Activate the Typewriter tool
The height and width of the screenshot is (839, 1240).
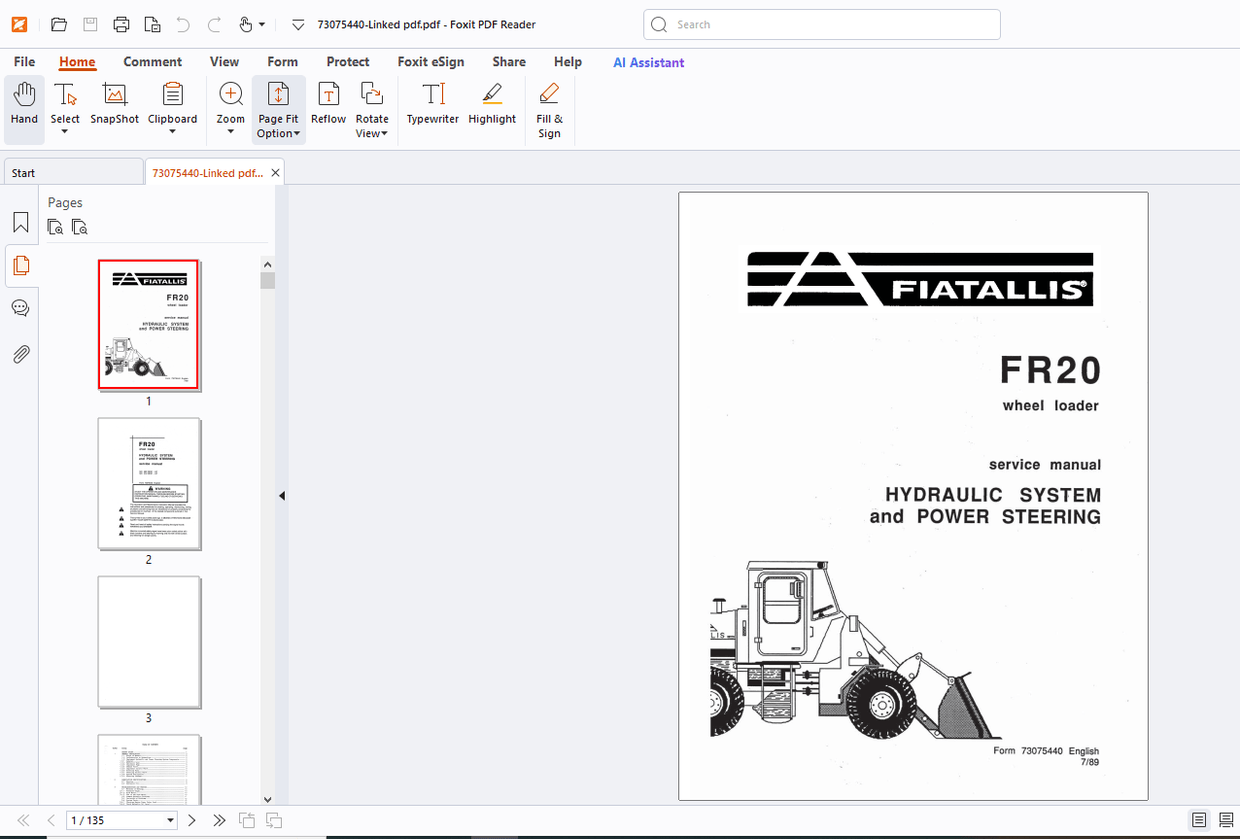pos(432,105)
